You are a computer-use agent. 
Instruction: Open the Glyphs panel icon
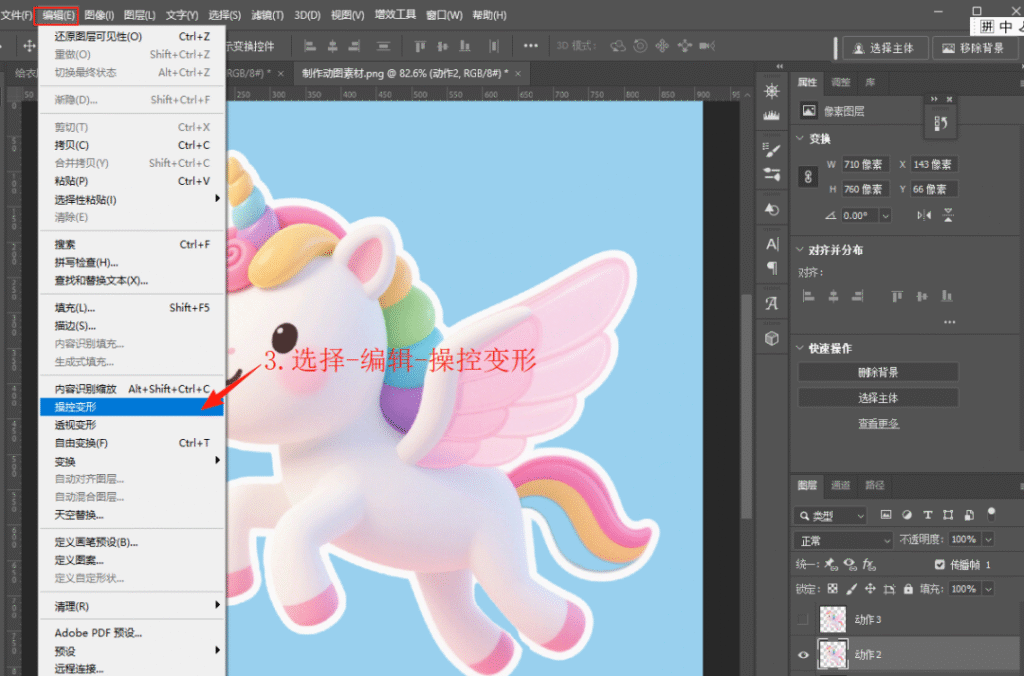tap(772, 303)
